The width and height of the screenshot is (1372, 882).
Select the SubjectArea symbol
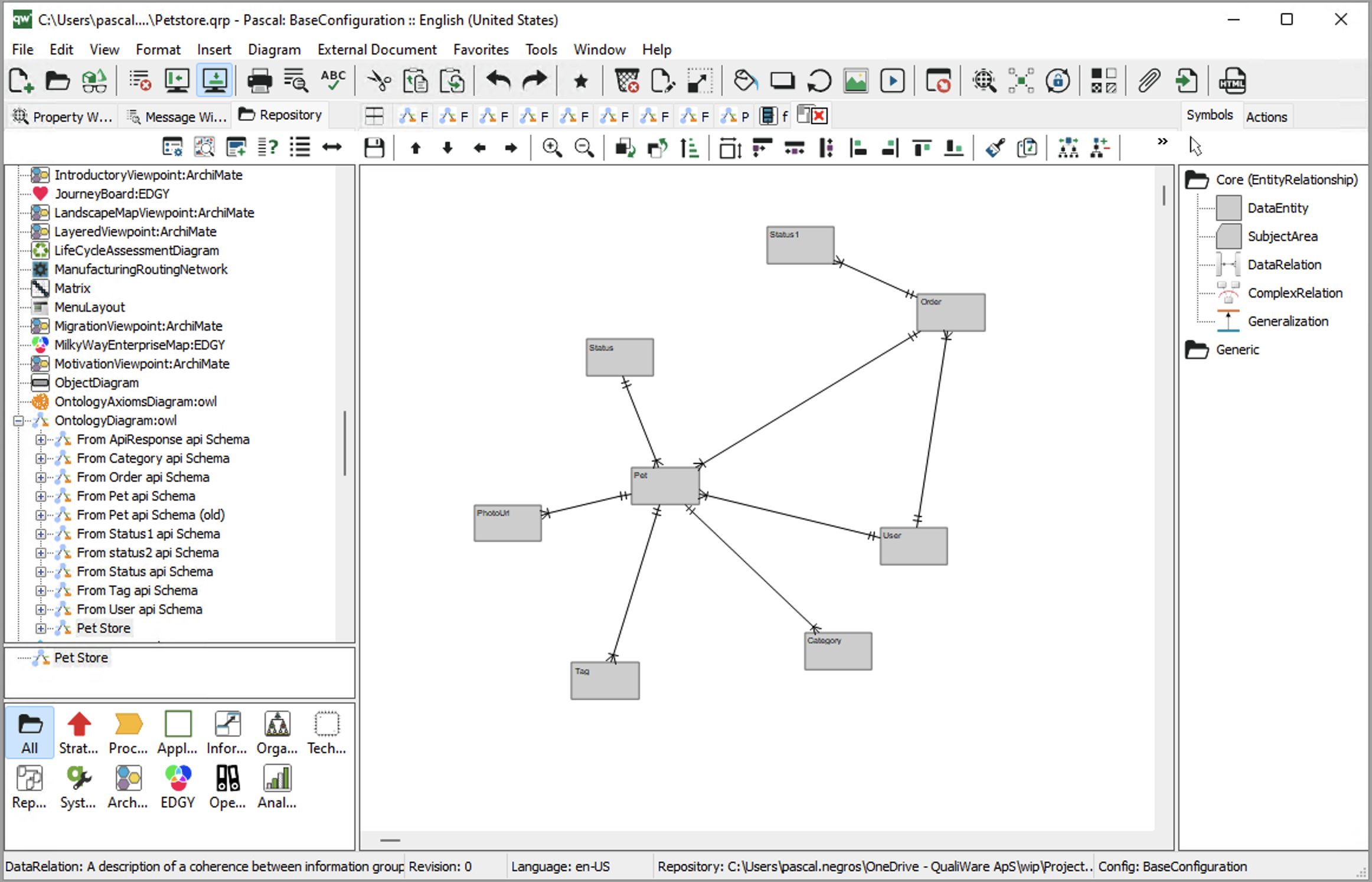tap(1282, 236)
